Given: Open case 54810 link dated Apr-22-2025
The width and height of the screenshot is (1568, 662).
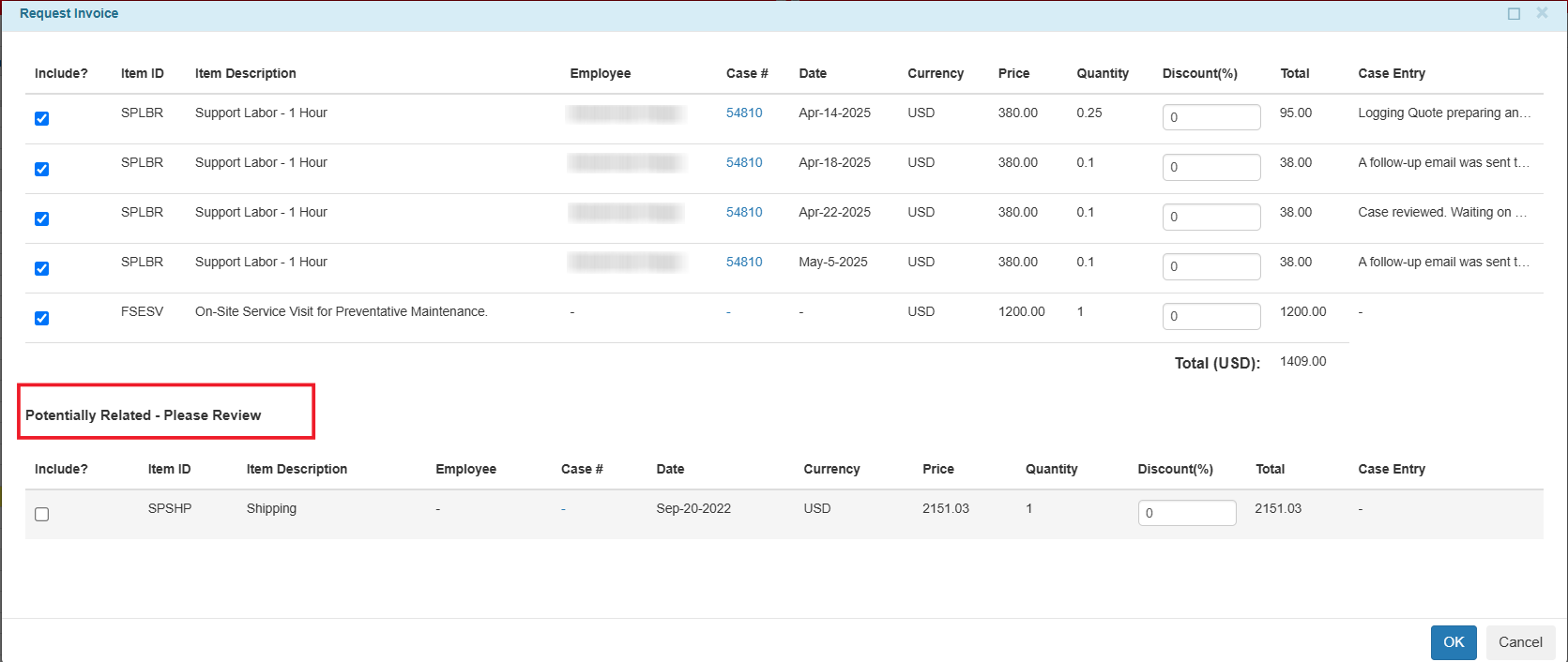Looking at the screenshot, I should tap(743, 213).
